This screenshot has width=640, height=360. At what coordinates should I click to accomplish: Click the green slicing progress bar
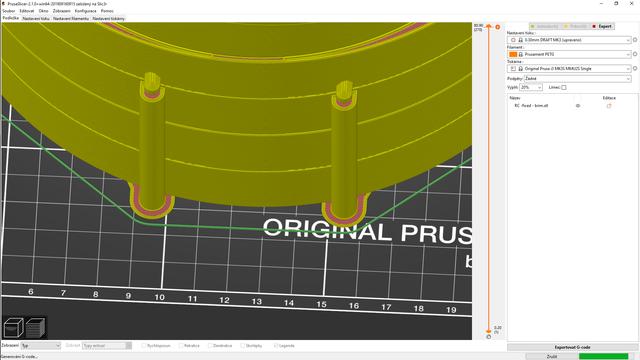[603, 356]
